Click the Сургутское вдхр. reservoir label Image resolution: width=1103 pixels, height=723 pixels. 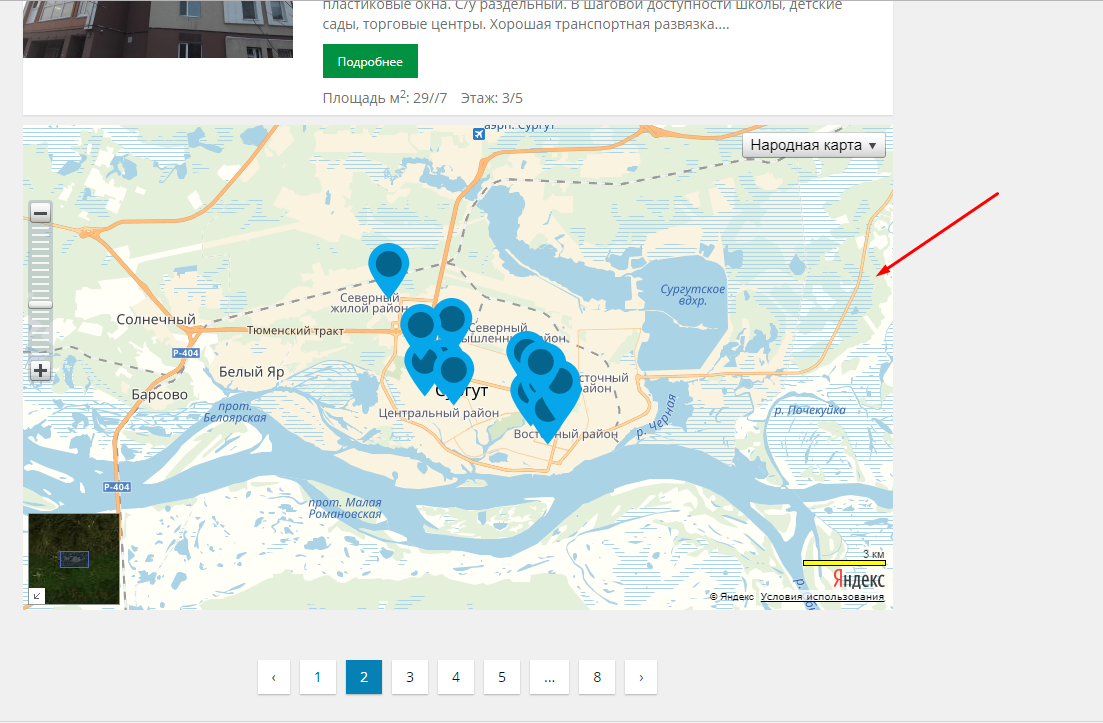693,295
